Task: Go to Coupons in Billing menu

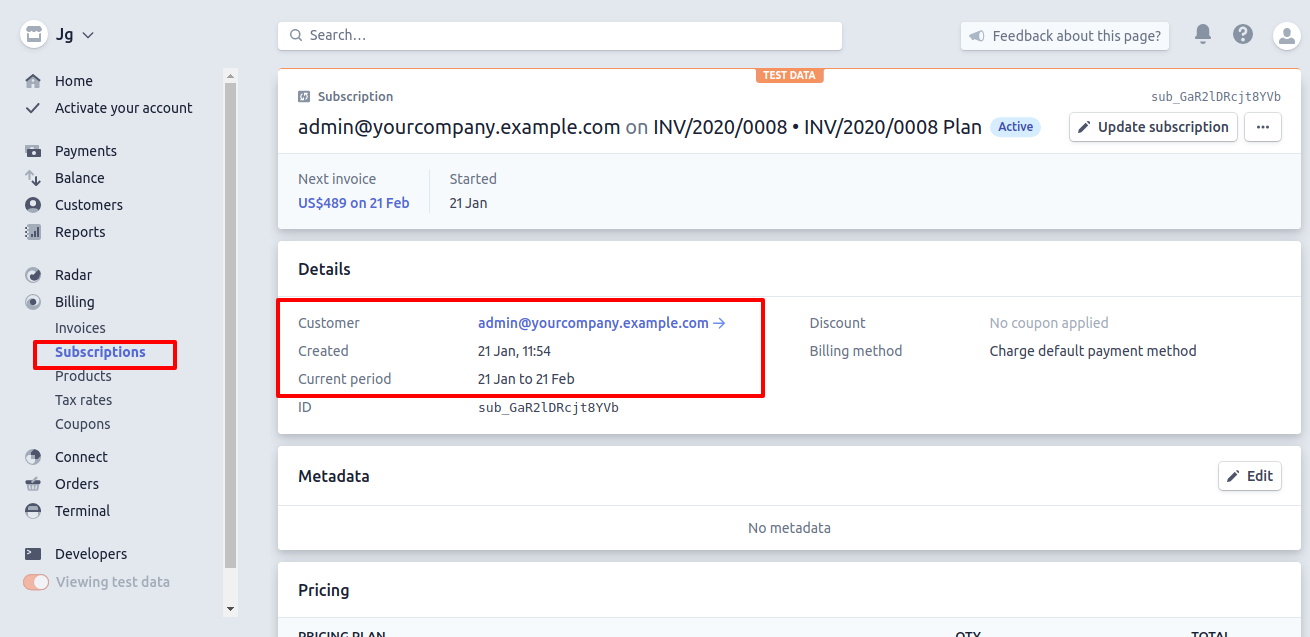Action: click(x=82, y=424)
